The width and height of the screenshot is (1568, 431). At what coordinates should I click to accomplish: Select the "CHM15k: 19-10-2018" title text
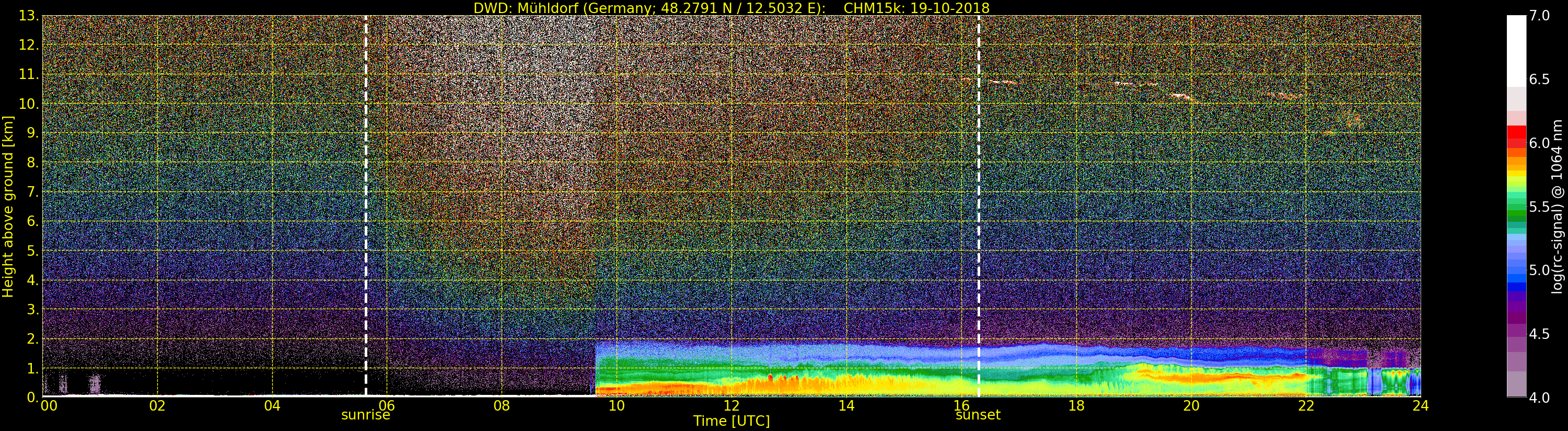click(916, 8)
